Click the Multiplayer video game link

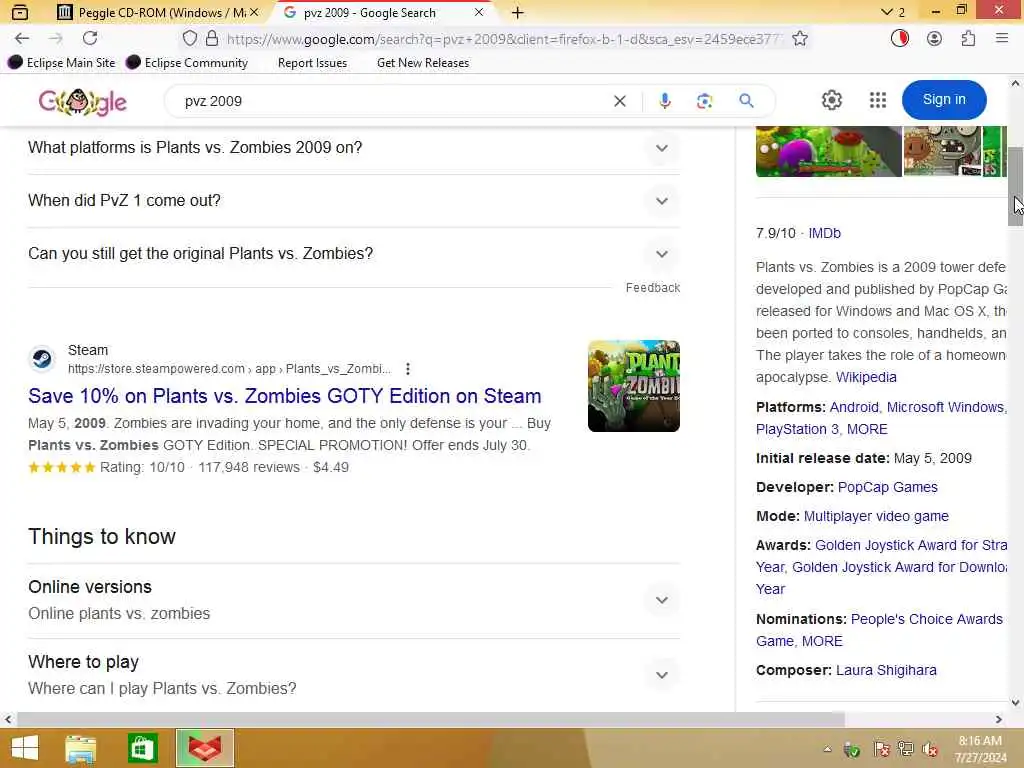(876, 516)
